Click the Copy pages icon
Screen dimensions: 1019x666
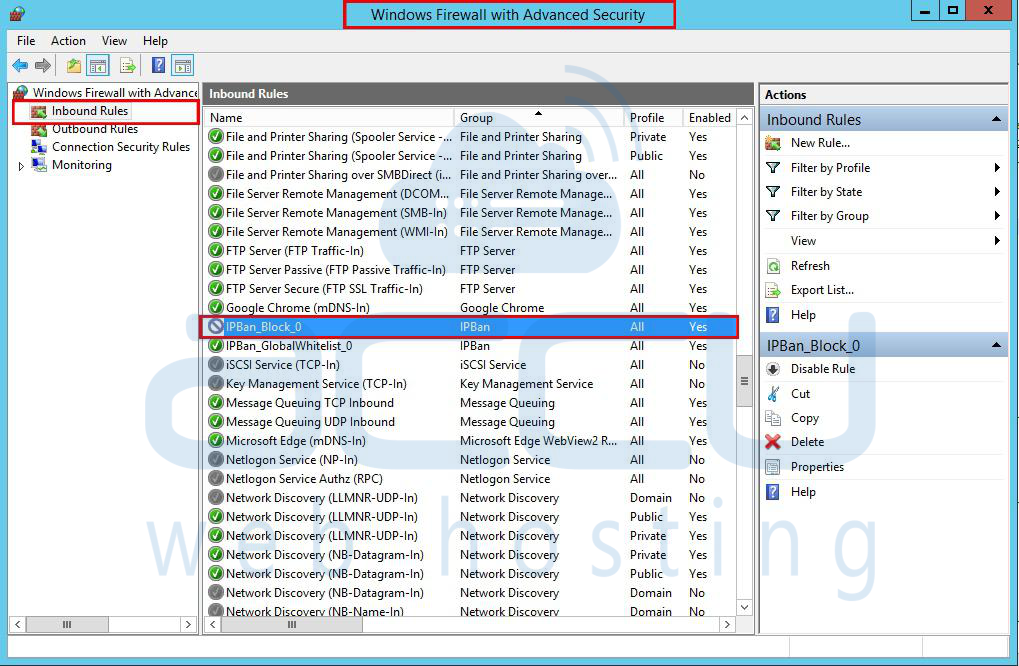773,418
